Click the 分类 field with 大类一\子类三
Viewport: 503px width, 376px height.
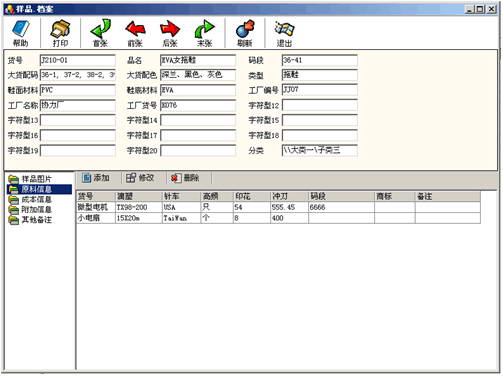(x=320, y=150)
